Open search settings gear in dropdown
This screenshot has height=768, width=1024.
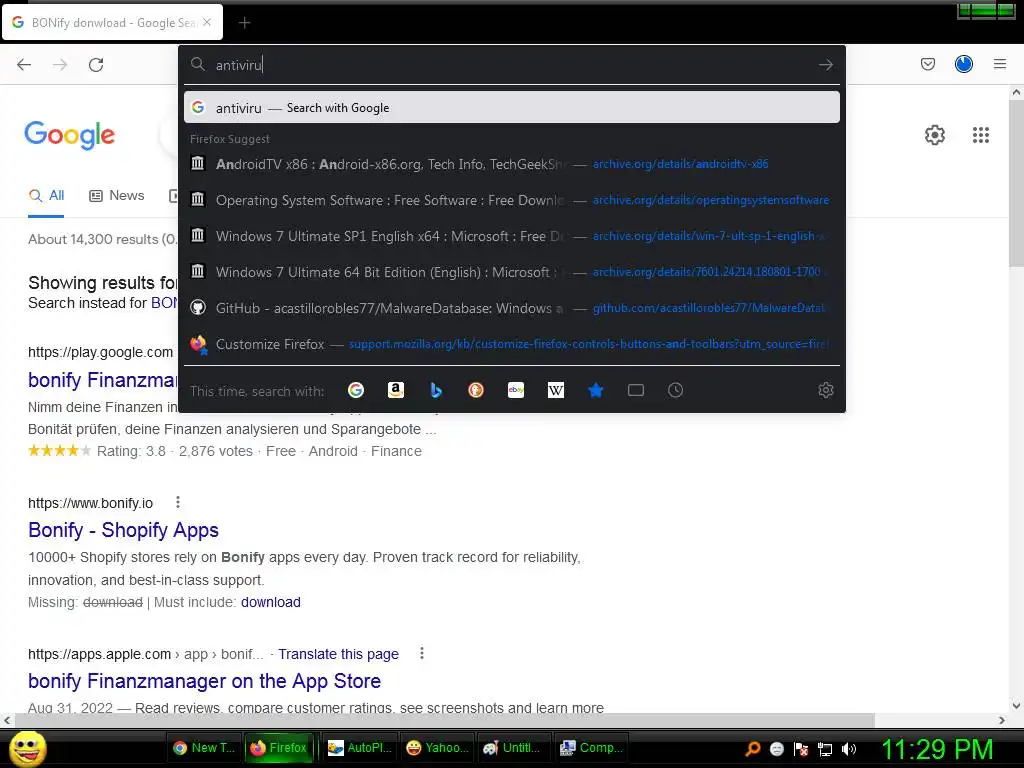pos(825,391)
